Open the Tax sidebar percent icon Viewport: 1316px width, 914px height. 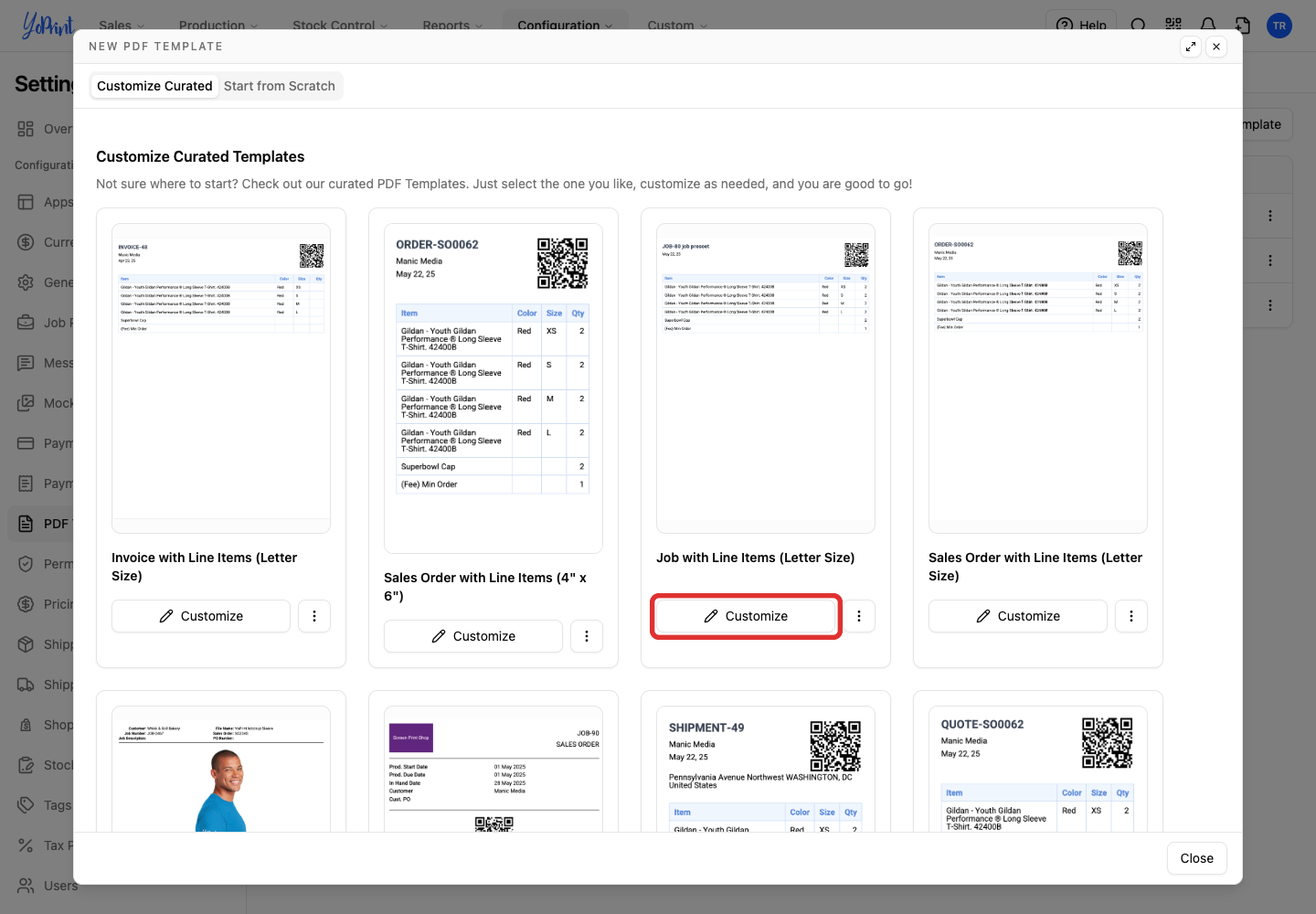[26, 845]
